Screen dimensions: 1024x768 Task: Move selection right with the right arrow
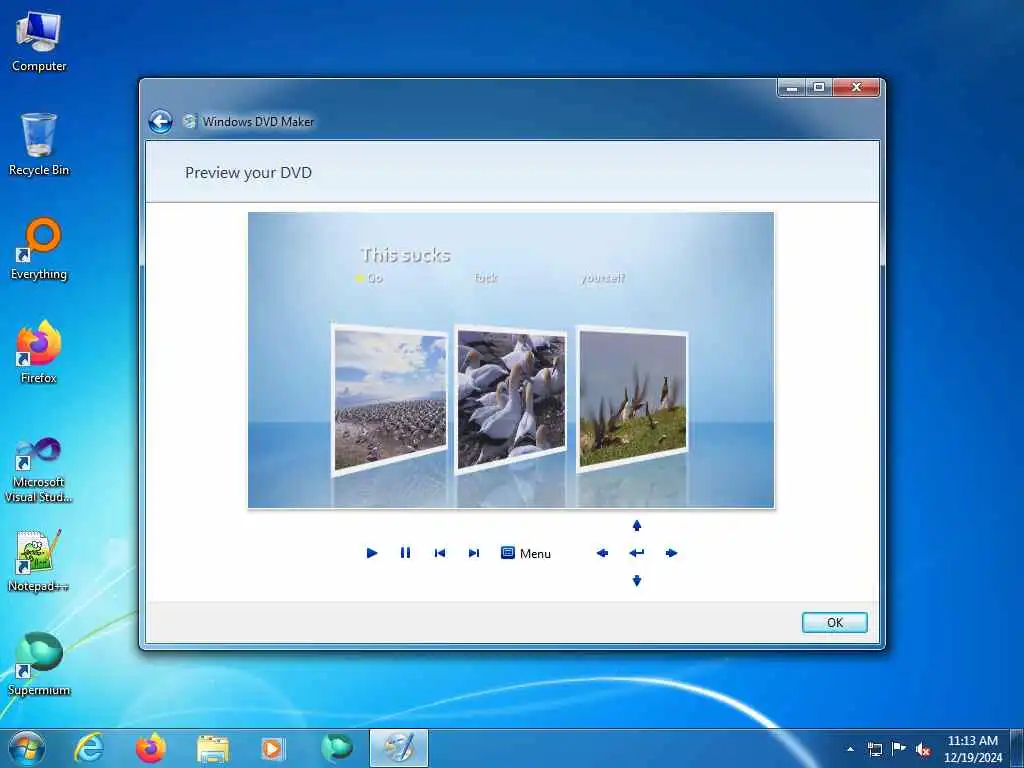[671, 553]
